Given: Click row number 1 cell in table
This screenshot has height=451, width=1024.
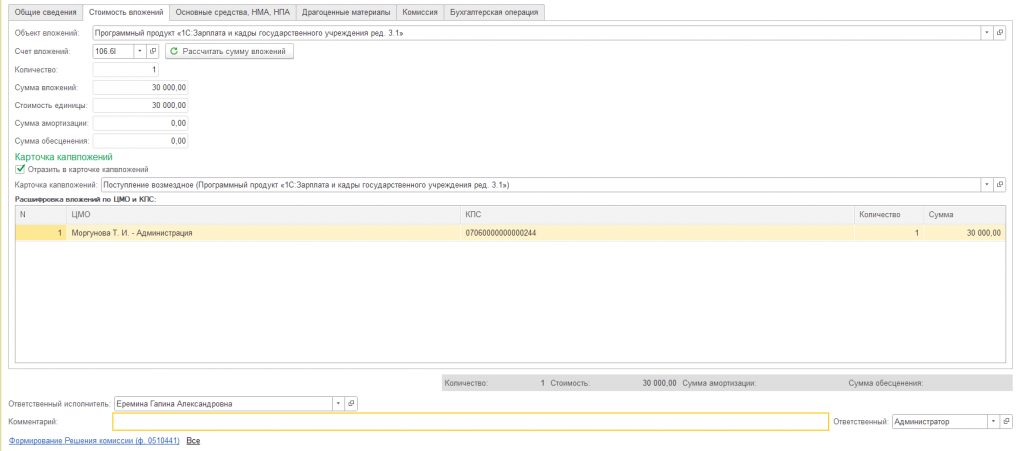Looking at the screenshot, I should (40, 232).
